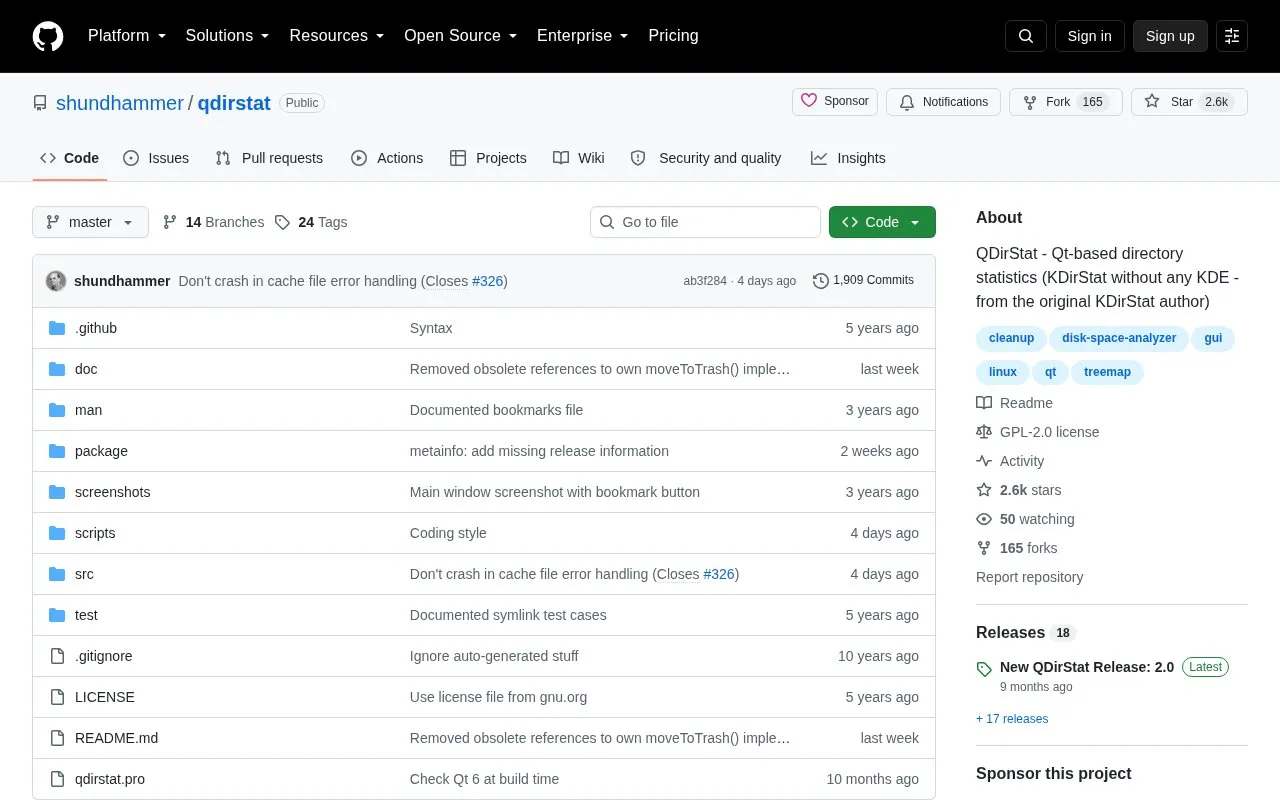Open the .gitignore file
The height and width of the screenshot is (800, 1280).
point(103,656)
